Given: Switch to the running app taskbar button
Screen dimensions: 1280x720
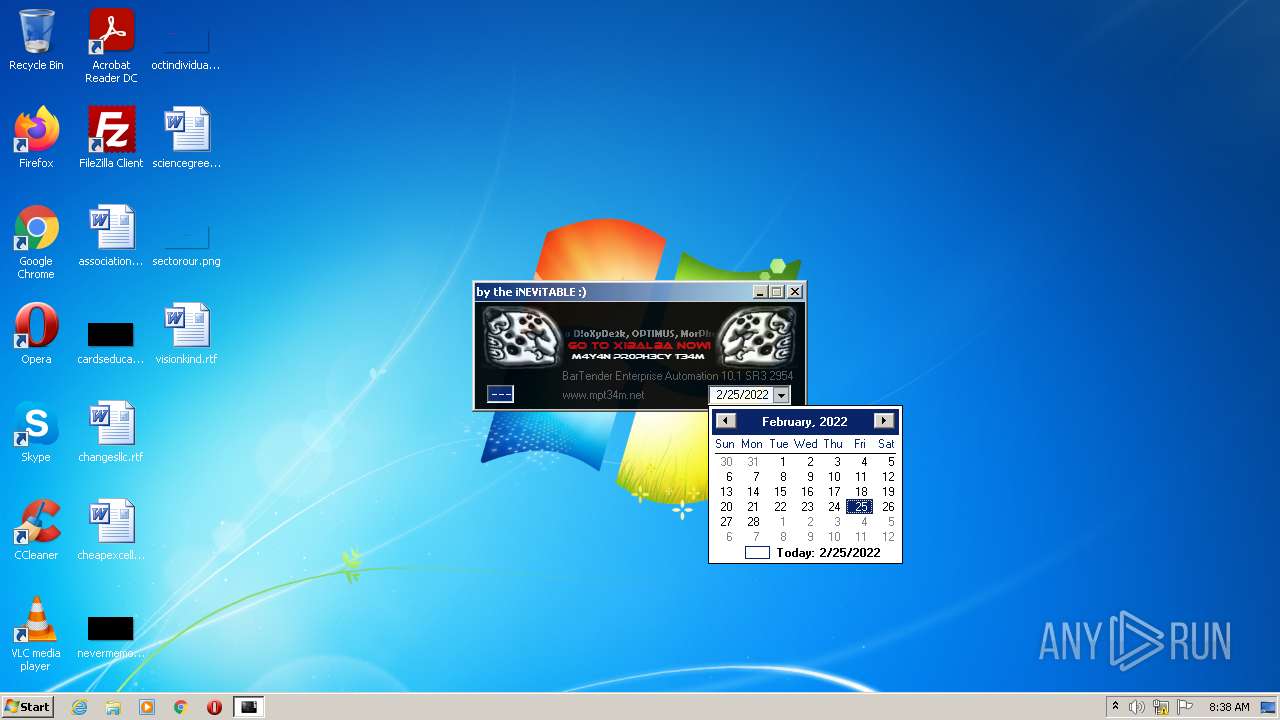Looking at the screenshot, I should [x=249, y=707].
